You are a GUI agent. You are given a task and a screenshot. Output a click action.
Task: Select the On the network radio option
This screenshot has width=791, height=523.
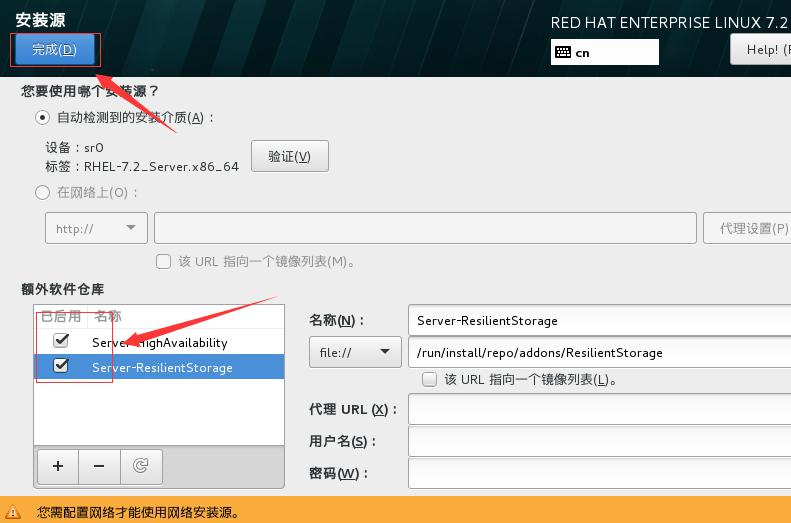click(x=42, y=193)
